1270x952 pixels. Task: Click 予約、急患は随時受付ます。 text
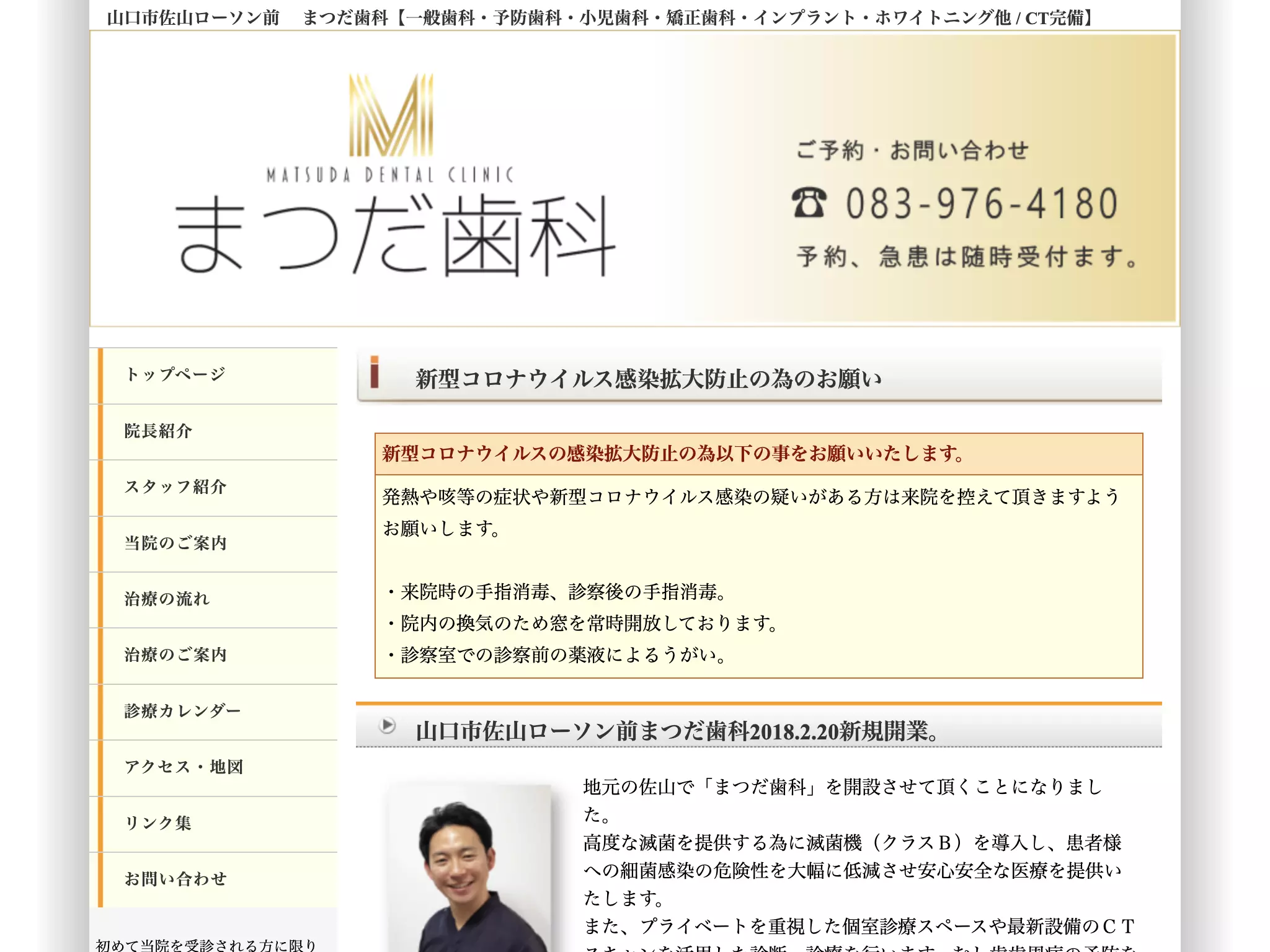968,257
